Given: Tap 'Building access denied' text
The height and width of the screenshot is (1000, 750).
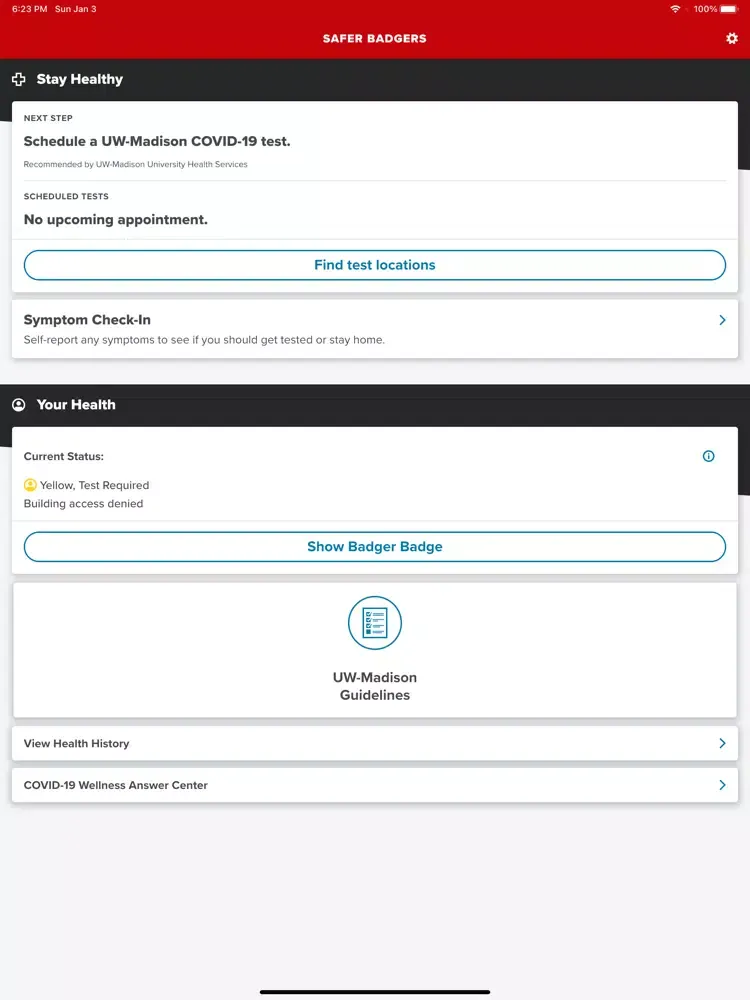Looking at the screenshot, I should [x=84, y=503].
